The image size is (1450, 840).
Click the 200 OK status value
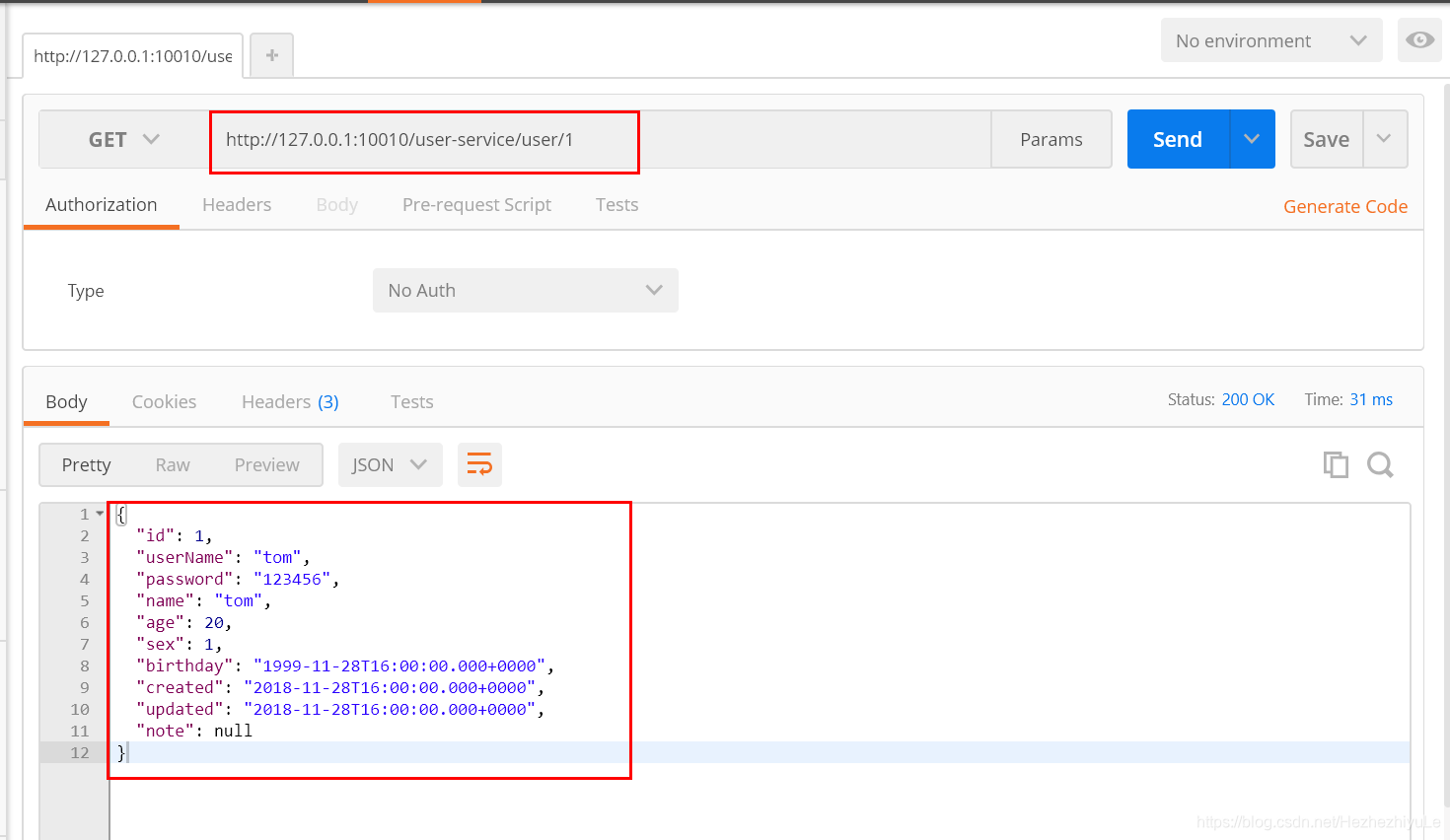coord(1248,399)
